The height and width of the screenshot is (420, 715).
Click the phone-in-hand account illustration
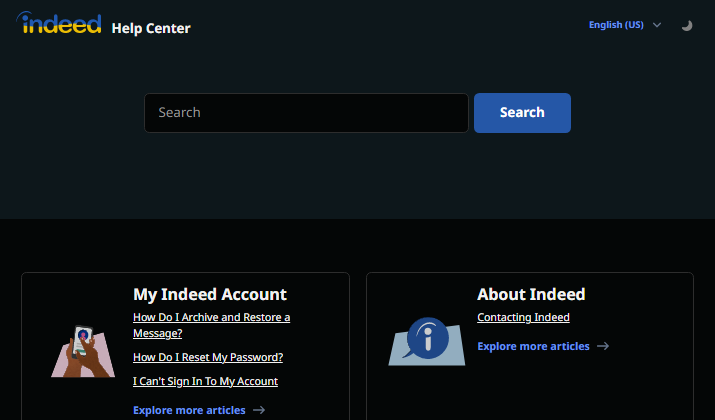coord(83,351)
